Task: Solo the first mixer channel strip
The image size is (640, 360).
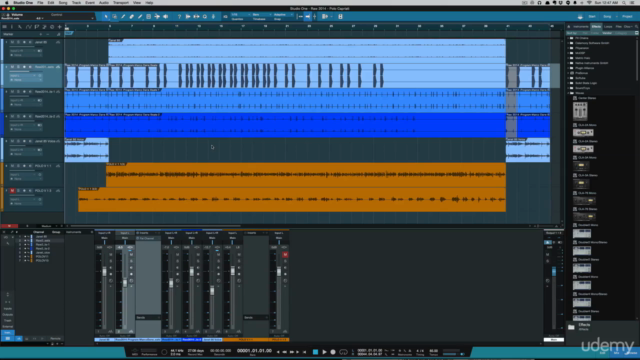Action: point(111,261)
